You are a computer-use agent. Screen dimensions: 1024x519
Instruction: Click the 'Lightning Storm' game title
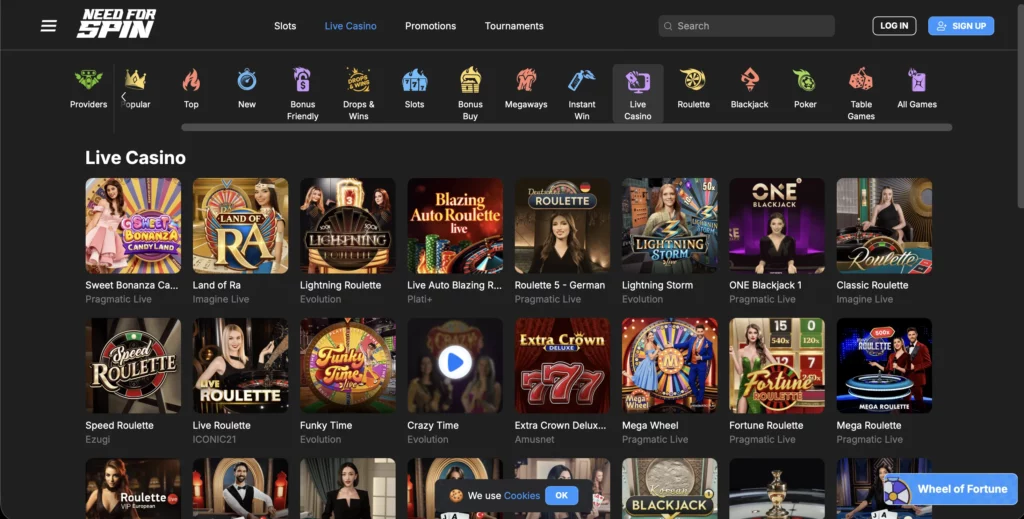(657, 285)
